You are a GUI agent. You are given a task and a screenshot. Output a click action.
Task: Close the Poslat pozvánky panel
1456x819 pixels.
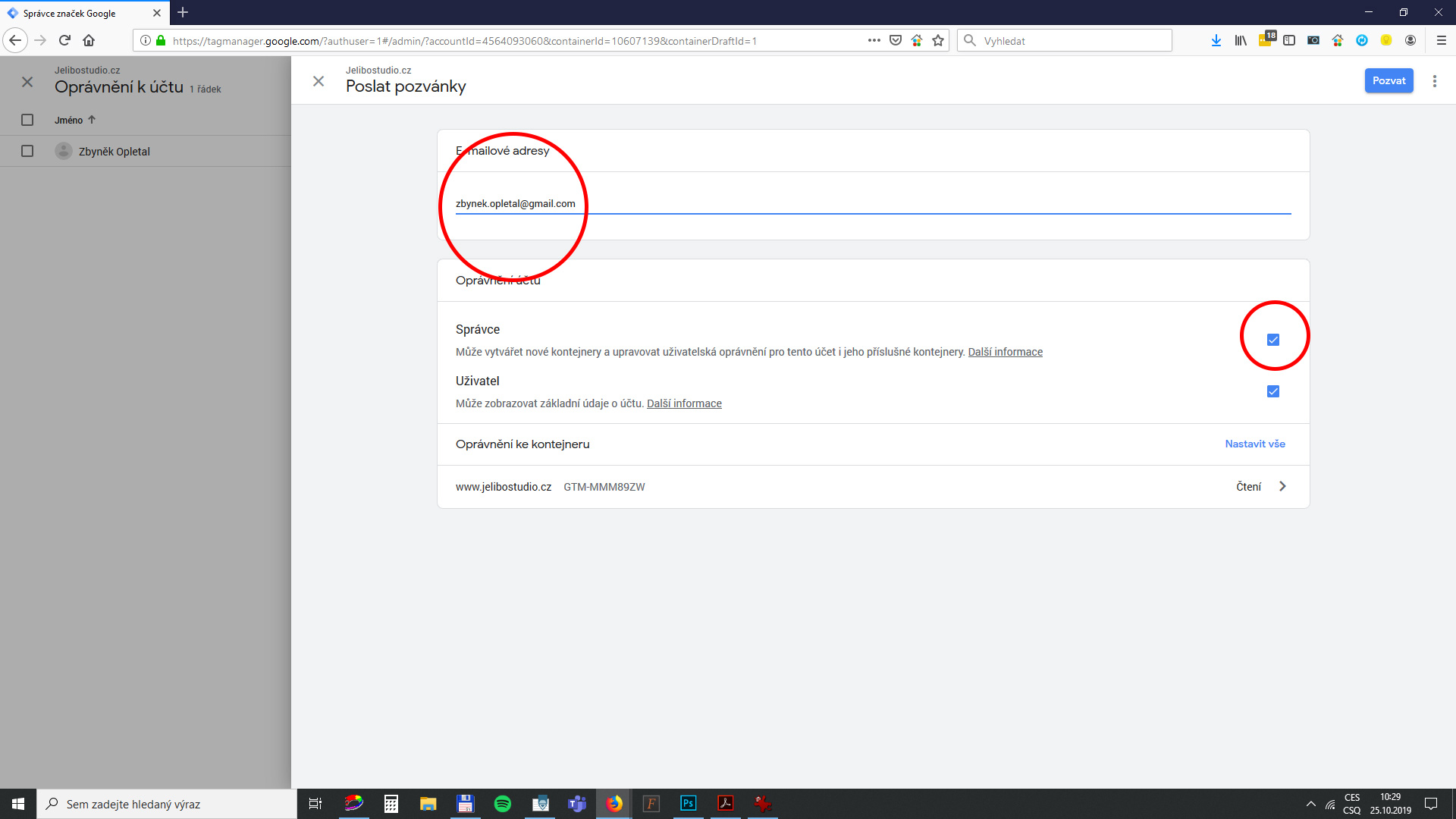[x=318, y=81]
